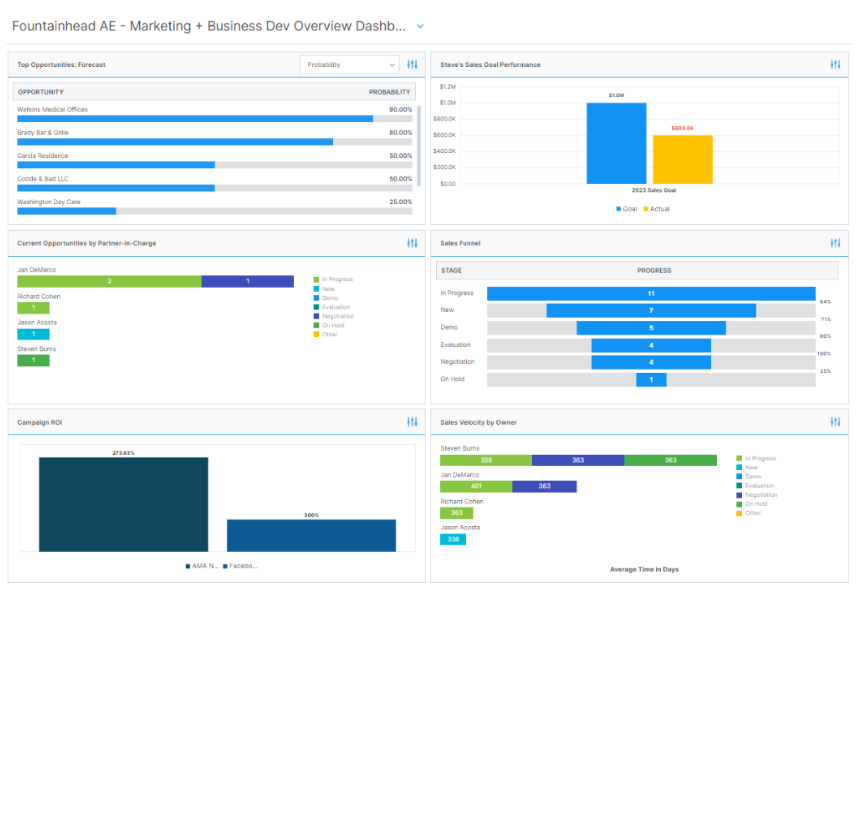Open Sales Funnel panel settings icon

(x=835, y=243)
